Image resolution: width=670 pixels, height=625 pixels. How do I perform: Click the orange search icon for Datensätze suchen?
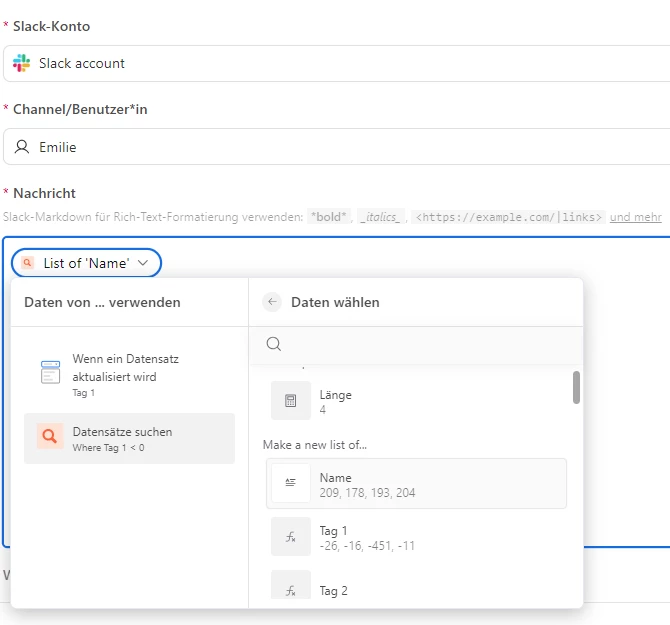pyautogui.click(x=50, y=436)
